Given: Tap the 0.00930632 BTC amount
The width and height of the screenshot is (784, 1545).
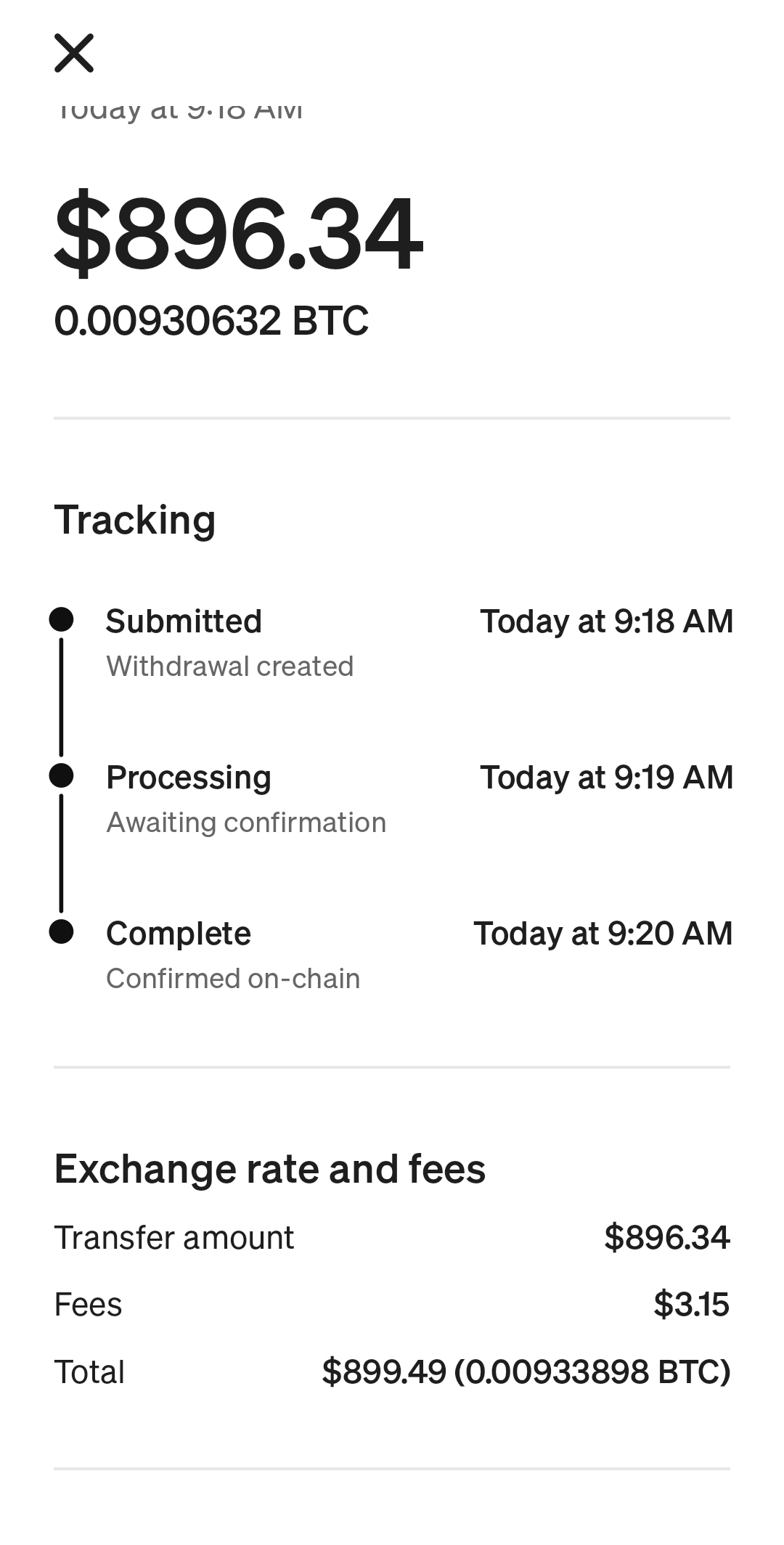Looking at the screenshot, I should 211,321.
